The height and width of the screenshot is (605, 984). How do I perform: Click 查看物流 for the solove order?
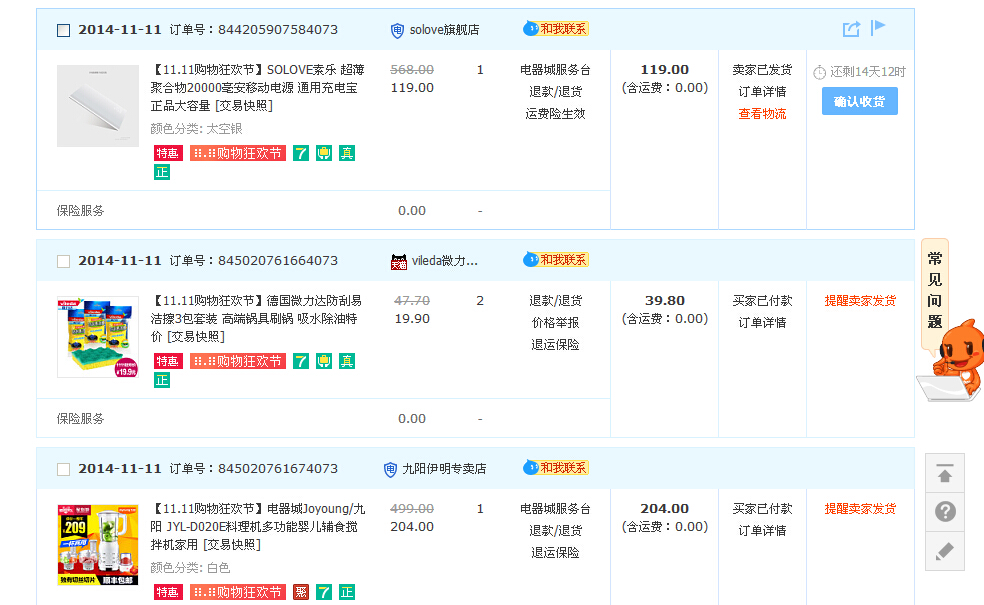coord(762,114)
